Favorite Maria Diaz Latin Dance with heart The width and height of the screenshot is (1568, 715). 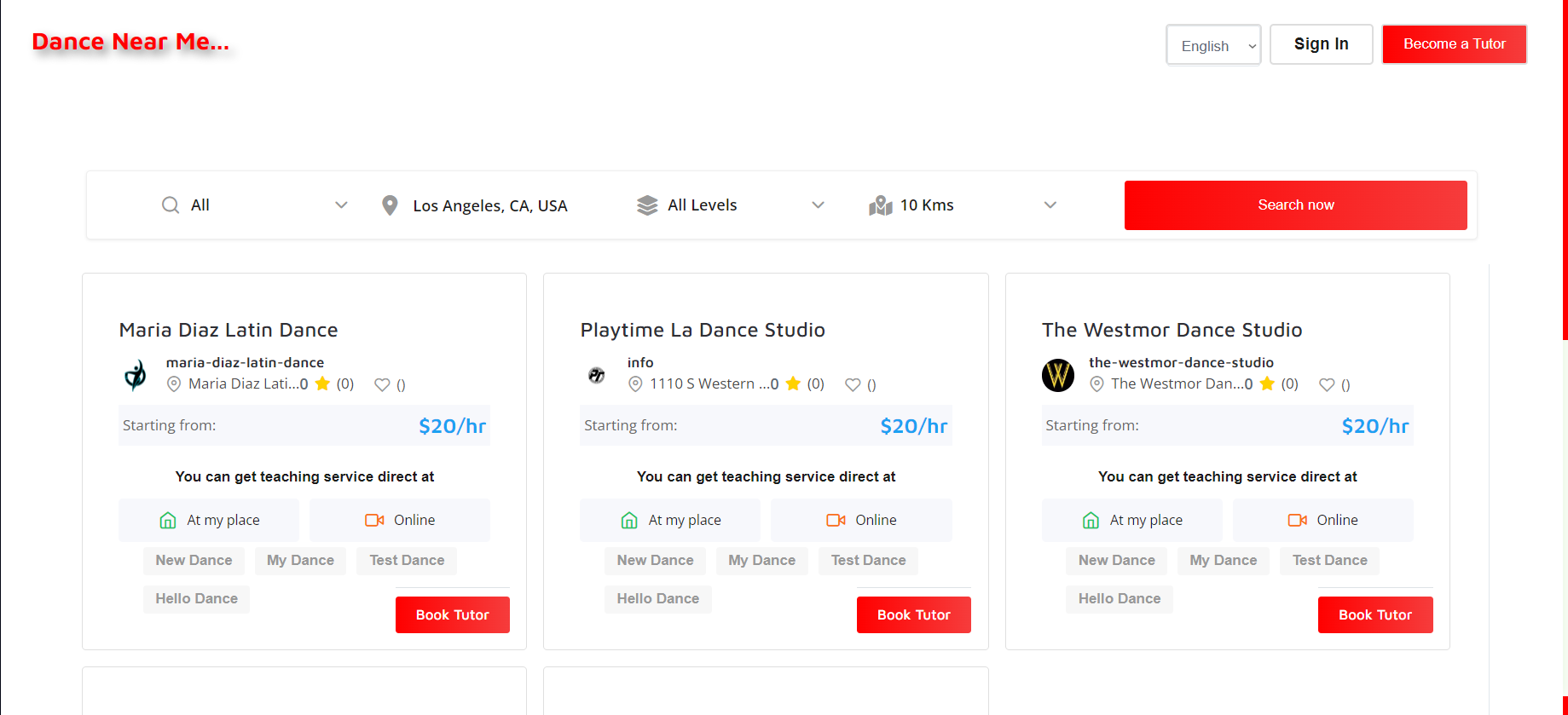pyautogui.click(x=382, y=384)
